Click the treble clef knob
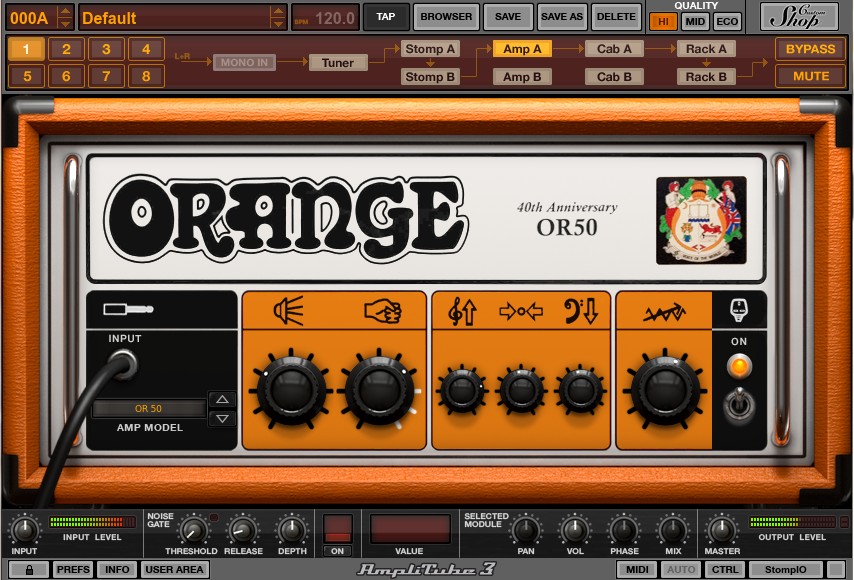854x580 pixels. [462, 389]
